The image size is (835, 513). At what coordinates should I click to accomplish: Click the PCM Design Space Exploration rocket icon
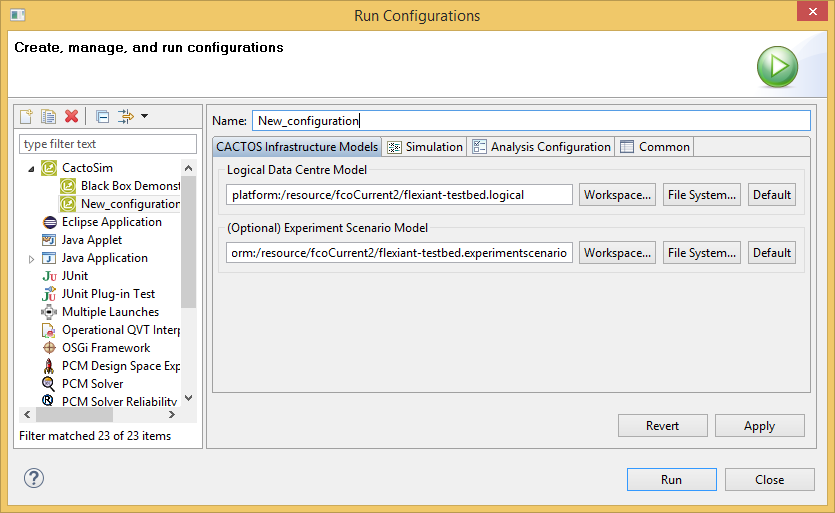pos(49,366)
